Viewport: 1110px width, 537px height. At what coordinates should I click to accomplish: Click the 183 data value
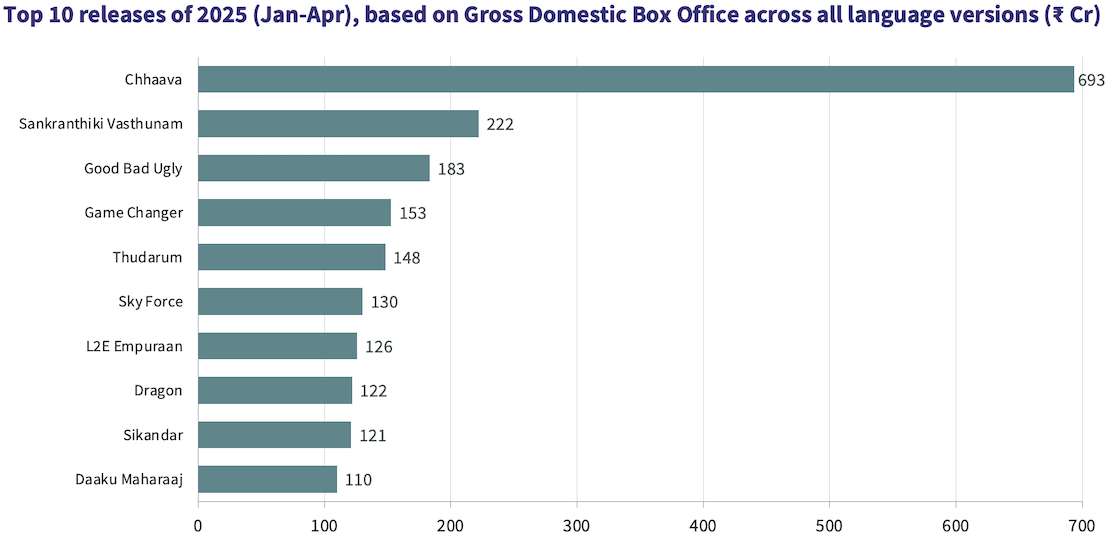[x=451, y=169]
